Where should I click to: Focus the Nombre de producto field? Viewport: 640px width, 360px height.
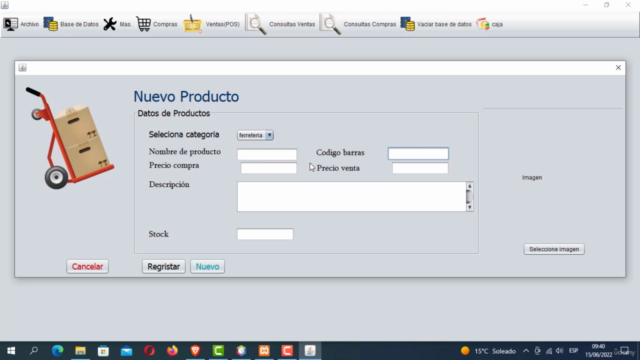pos(267,154)
